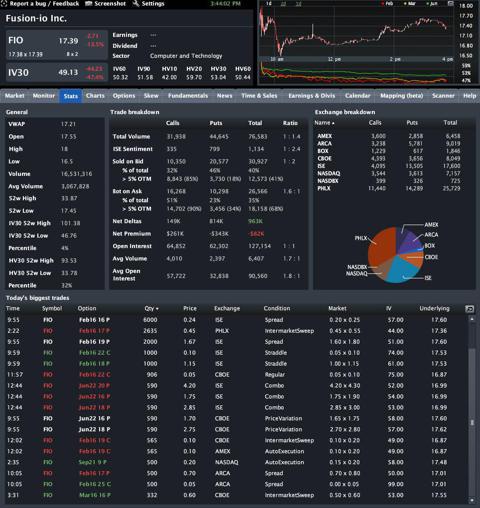Select the Jun22 20 P trade row
The width and height of the screenshot is (480, 508).
pyautogui.click(x=237, y=386)
